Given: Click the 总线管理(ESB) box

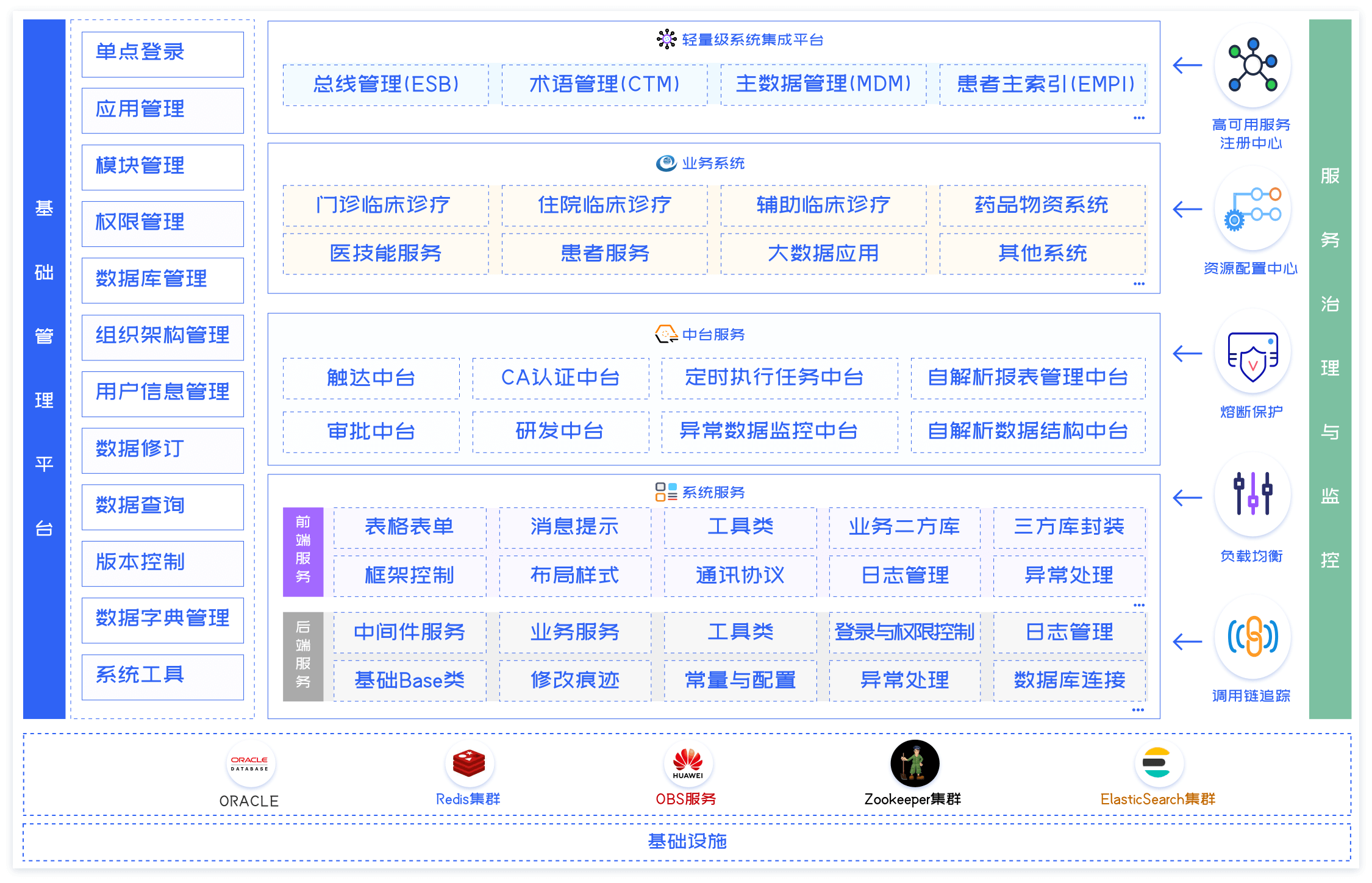Looking at the screenshot, I should pyautogui.click(x=386, y=85).
